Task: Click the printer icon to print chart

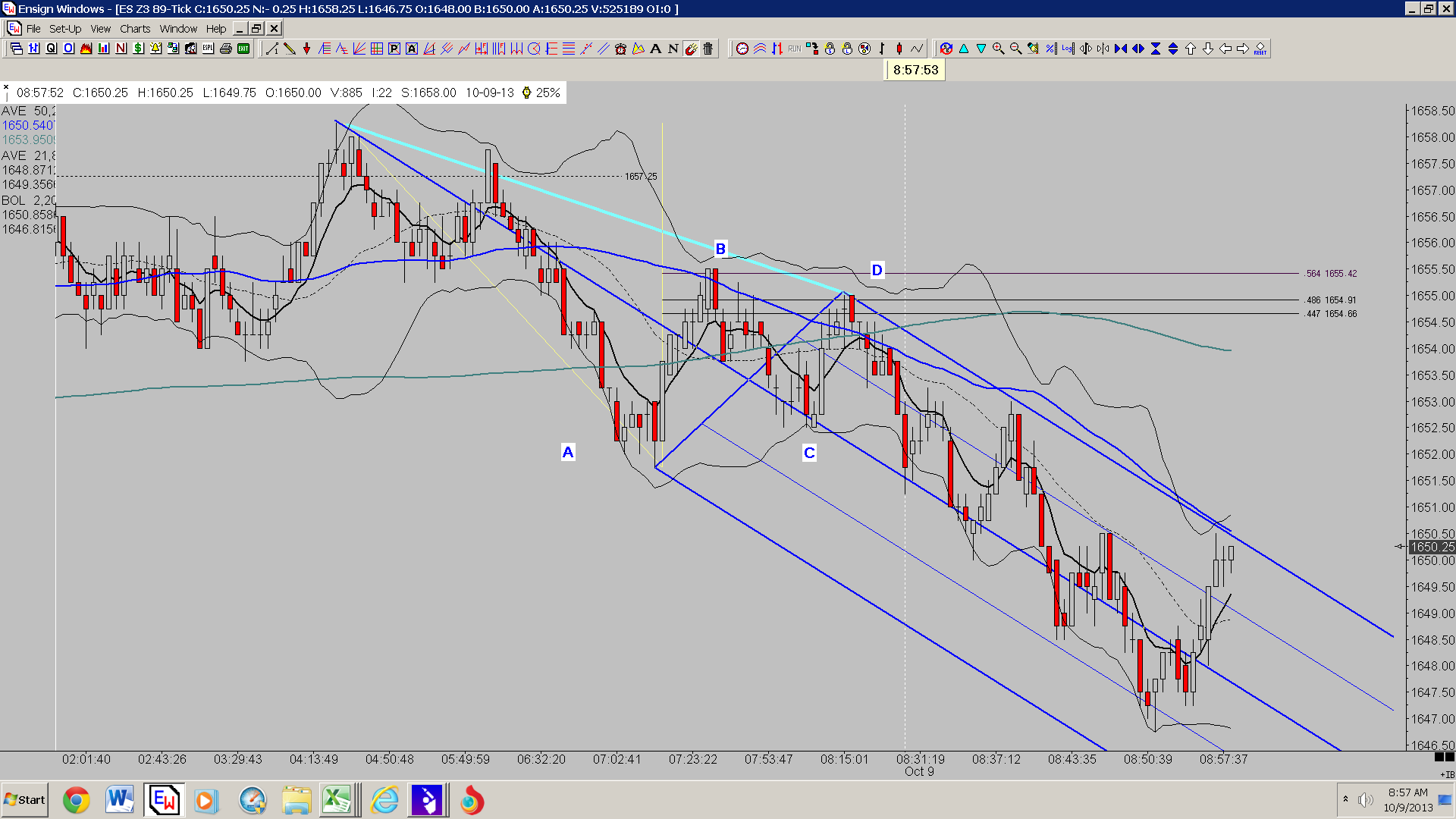Action: (x=225, y=49)
